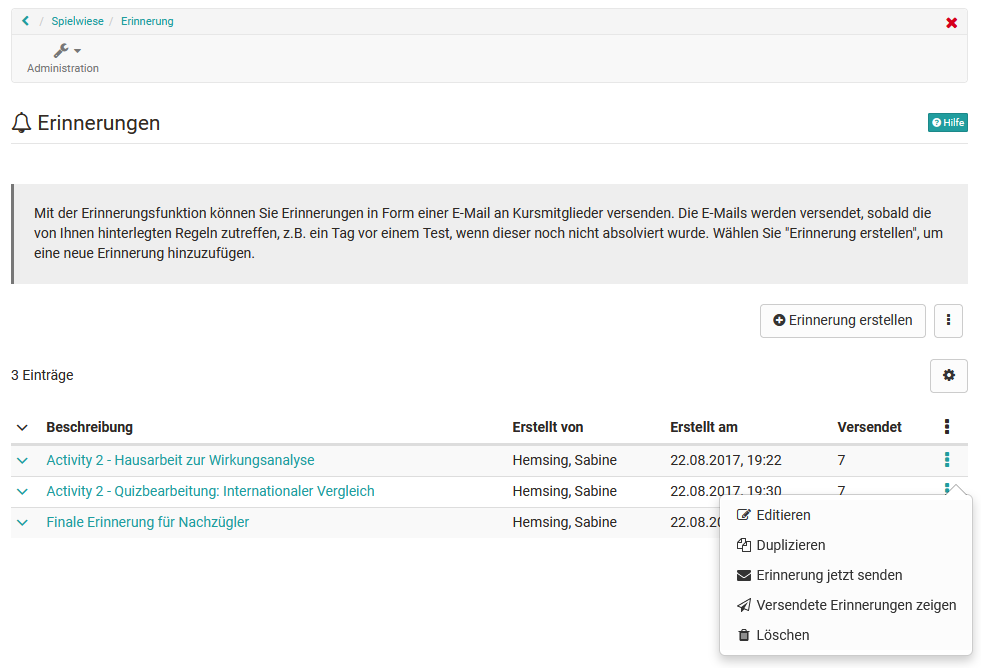Click Erinnerung erstellen button
This screenshot has height=668, width=981.
[x=842, y=321]
